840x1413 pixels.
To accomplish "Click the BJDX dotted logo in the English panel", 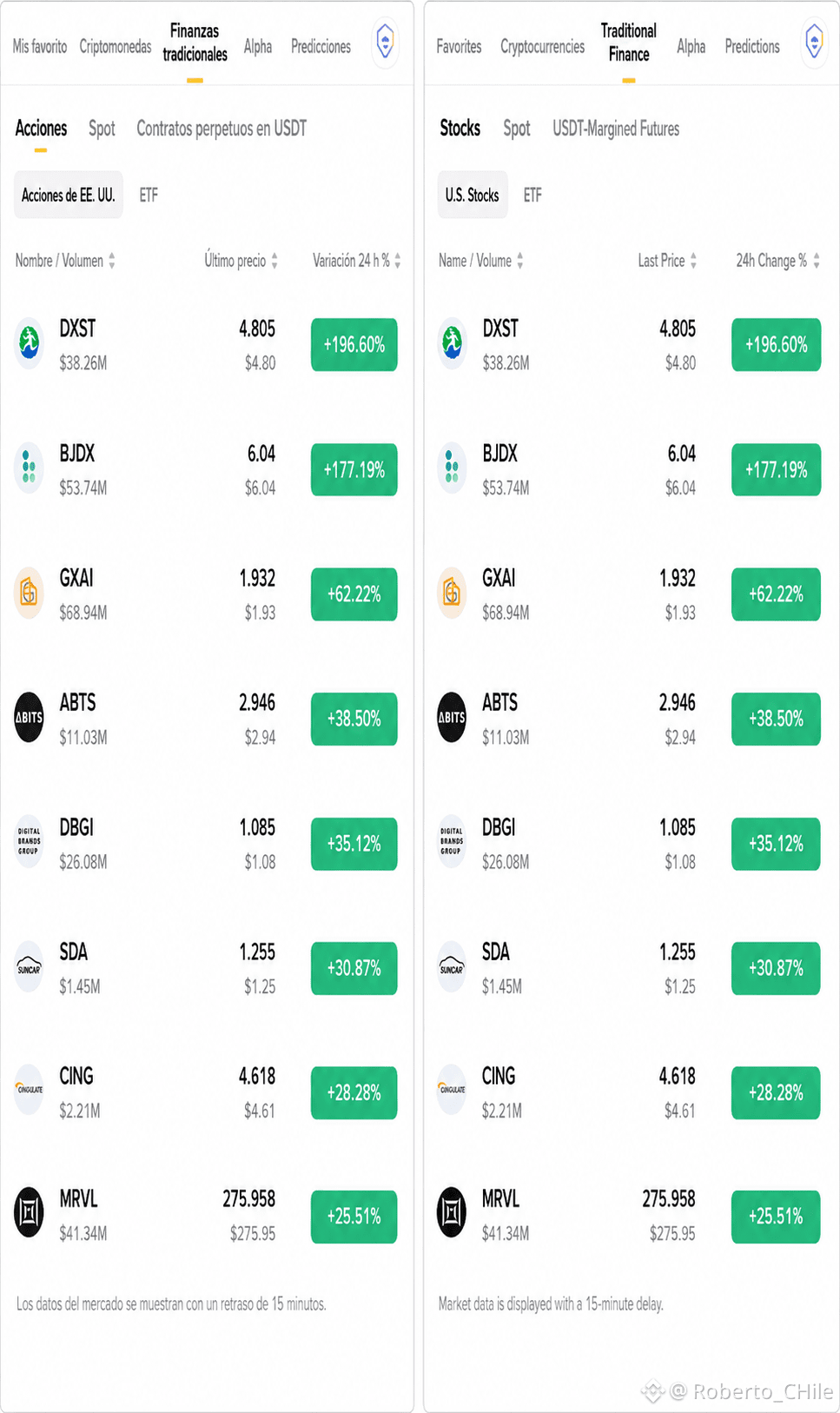I will [452, 468].
